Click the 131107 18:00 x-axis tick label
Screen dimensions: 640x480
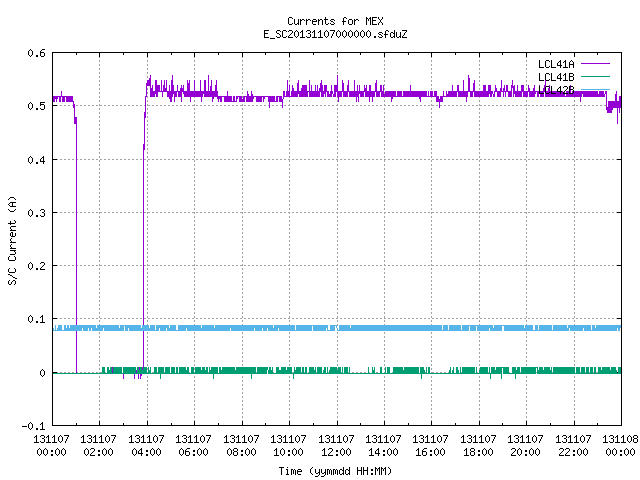coord(478,445)
